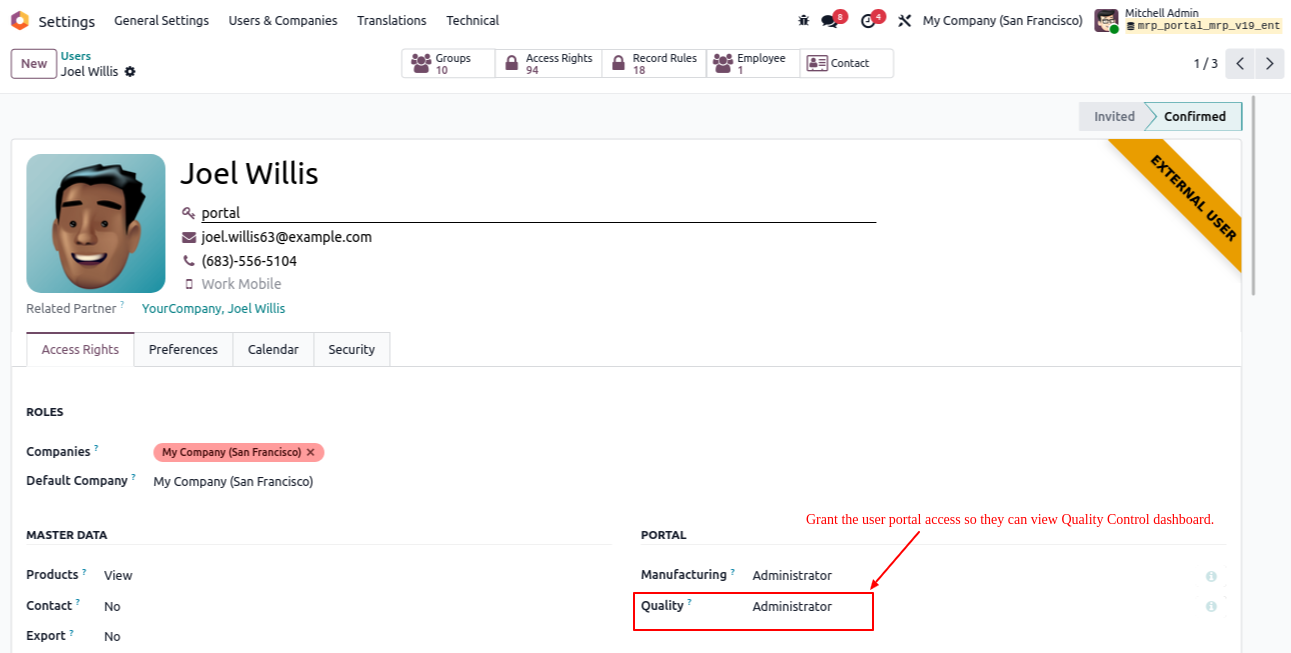This screenshot has width=1291, height=653.
Task: Click the info icon on Manufacturing row
Action: (x=1211, y=576)
